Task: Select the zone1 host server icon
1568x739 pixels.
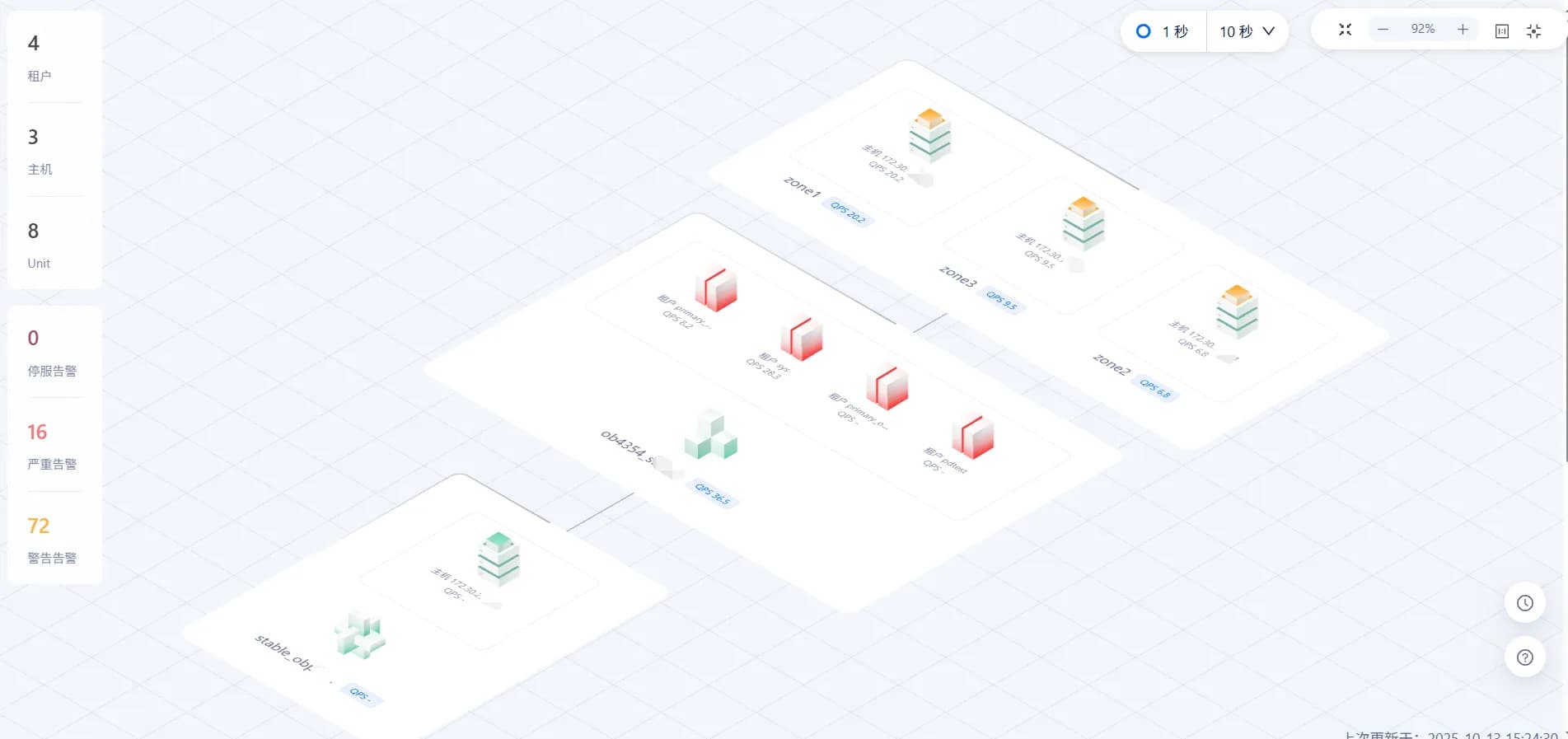Action: (929, 134)
